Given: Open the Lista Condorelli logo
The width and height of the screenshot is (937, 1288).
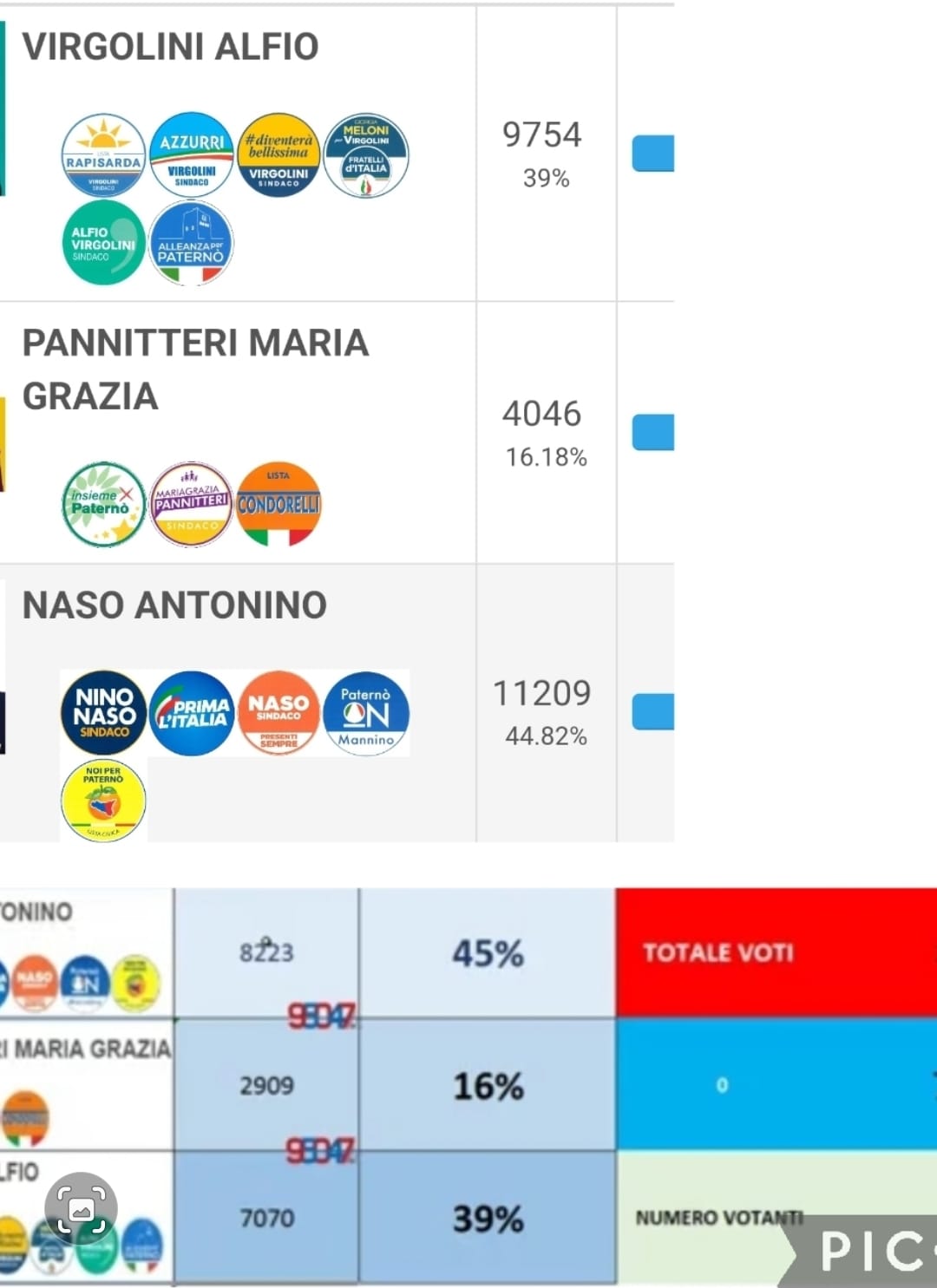Looking at the screenshot, I should [x=278, y=504].
